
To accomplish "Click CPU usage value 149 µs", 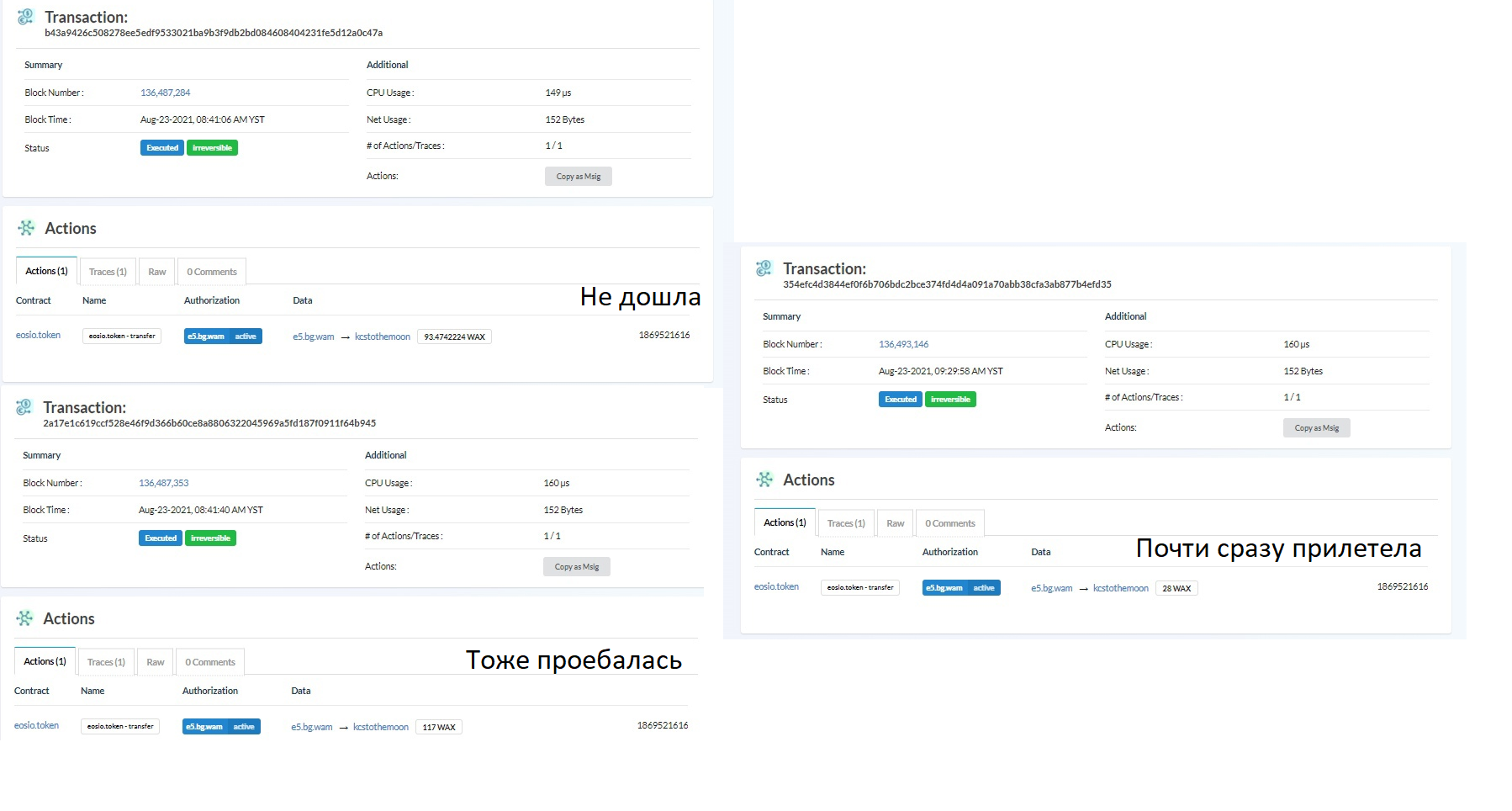I will pyautogui.click(x=558, y=93).
